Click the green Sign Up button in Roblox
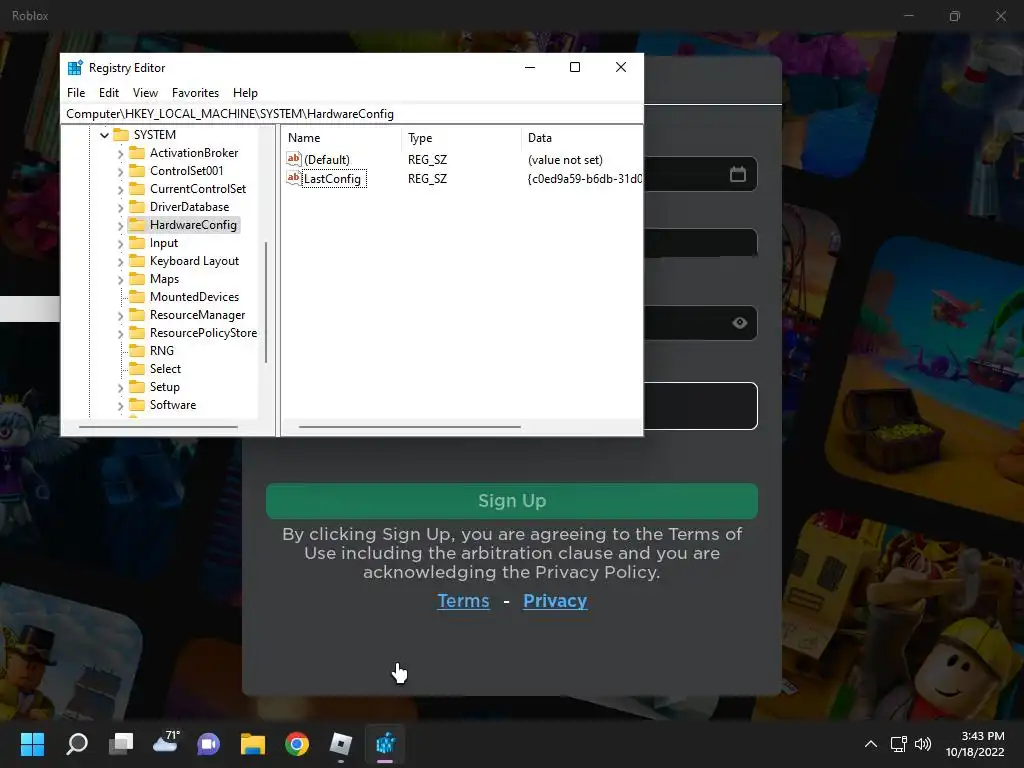Screen dimensions: 1024x768 [x=511, y=501]
